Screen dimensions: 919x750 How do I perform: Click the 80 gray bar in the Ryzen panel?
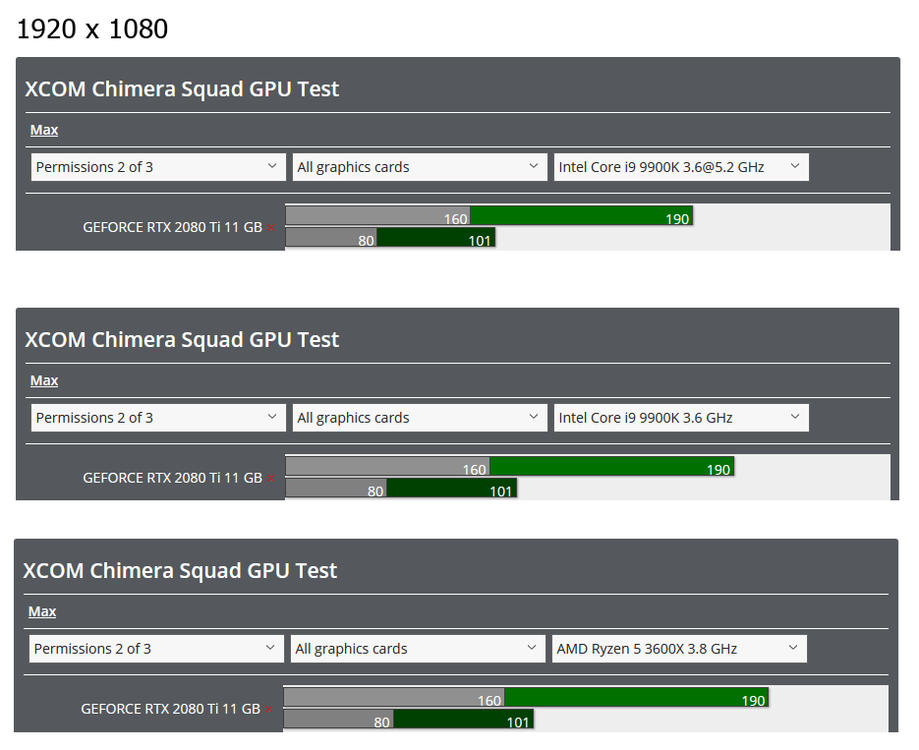click(x=338, y=719)
